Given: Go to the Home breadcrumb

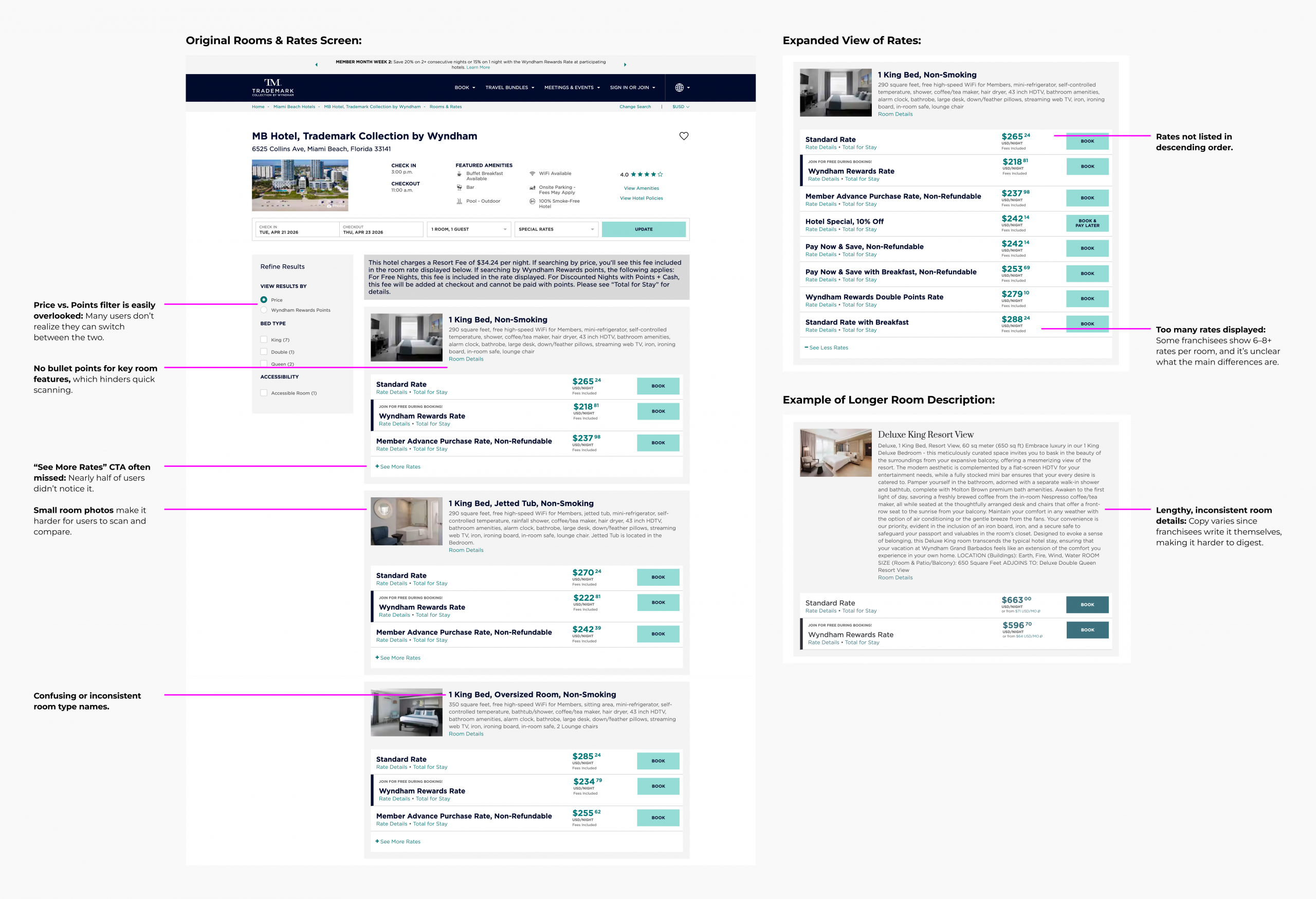Looking at the screenshot, I should [x=258, y=106].
